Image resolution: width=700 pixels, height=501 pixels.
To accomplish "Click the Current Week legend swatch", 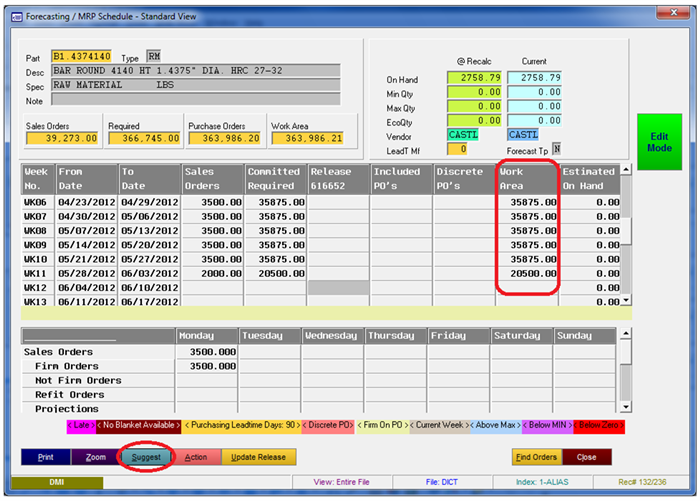I will point(440,426).
